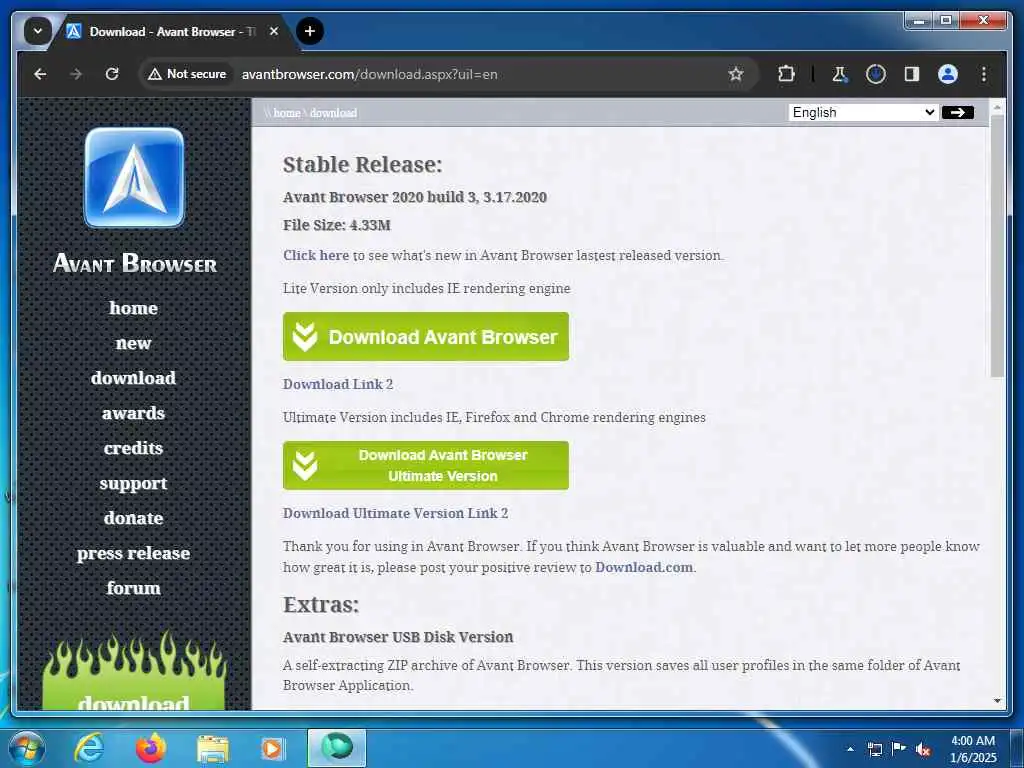Show hidden system tray icons
This screenshot has width=1024, height=768.
(x=850, y=749)
